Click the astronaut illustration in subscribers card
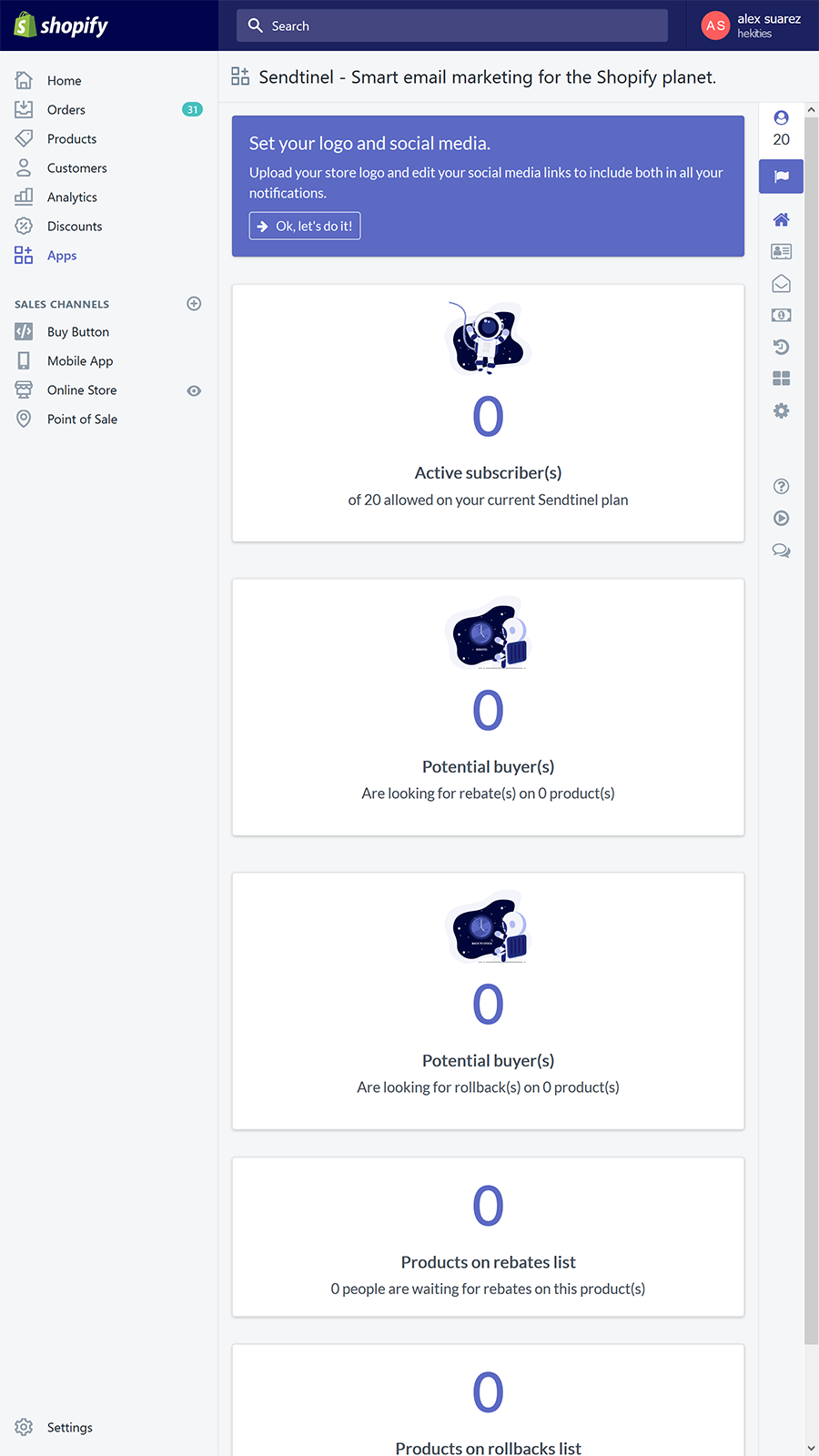This screenshot has height=1456, width=819. pos(488,338)
